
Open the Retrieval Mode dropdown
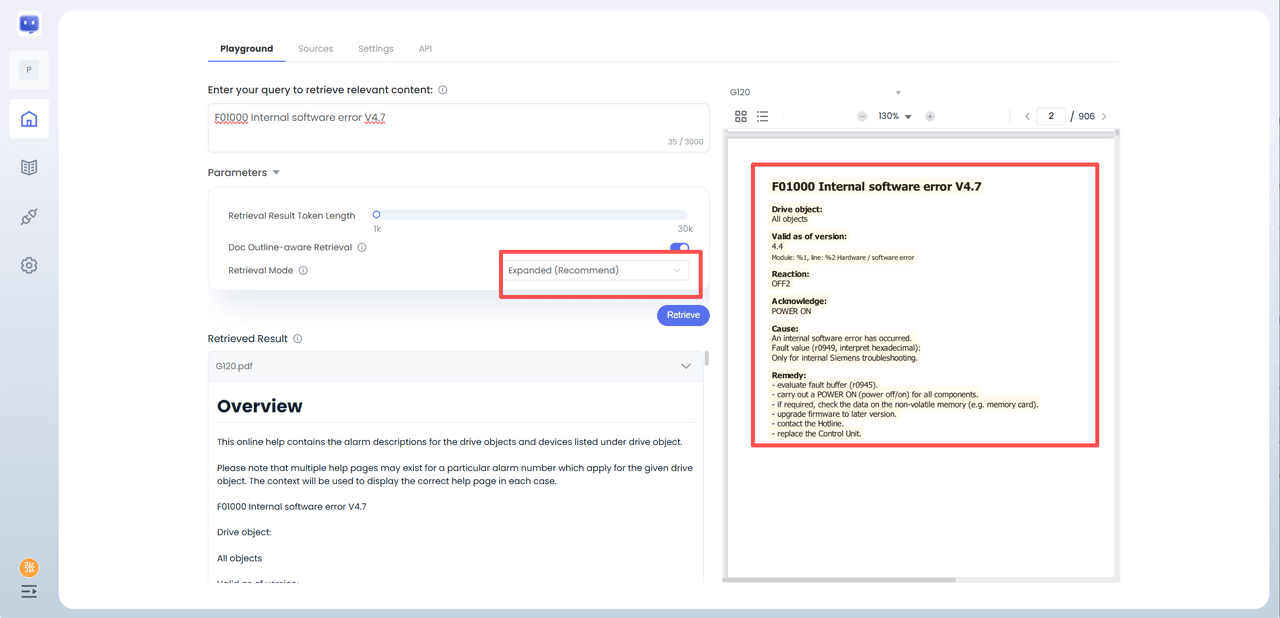point(595,271)
